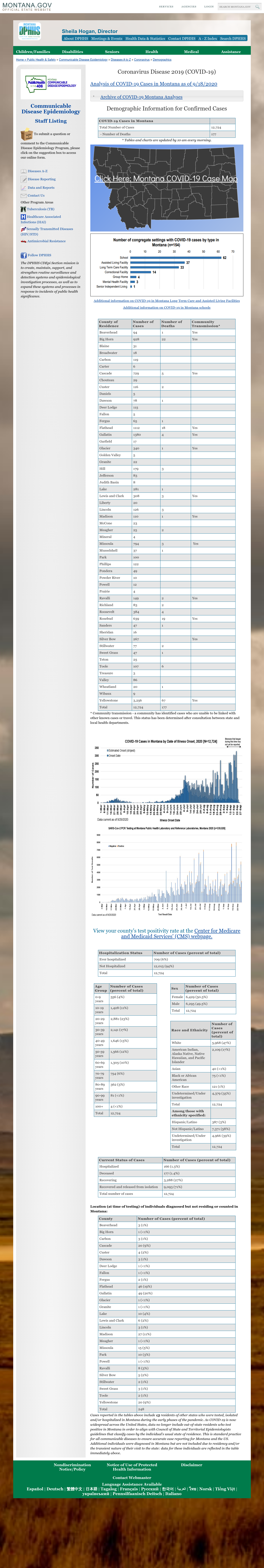Click the Contact Us envelope icon

click(x=24, y=195)
